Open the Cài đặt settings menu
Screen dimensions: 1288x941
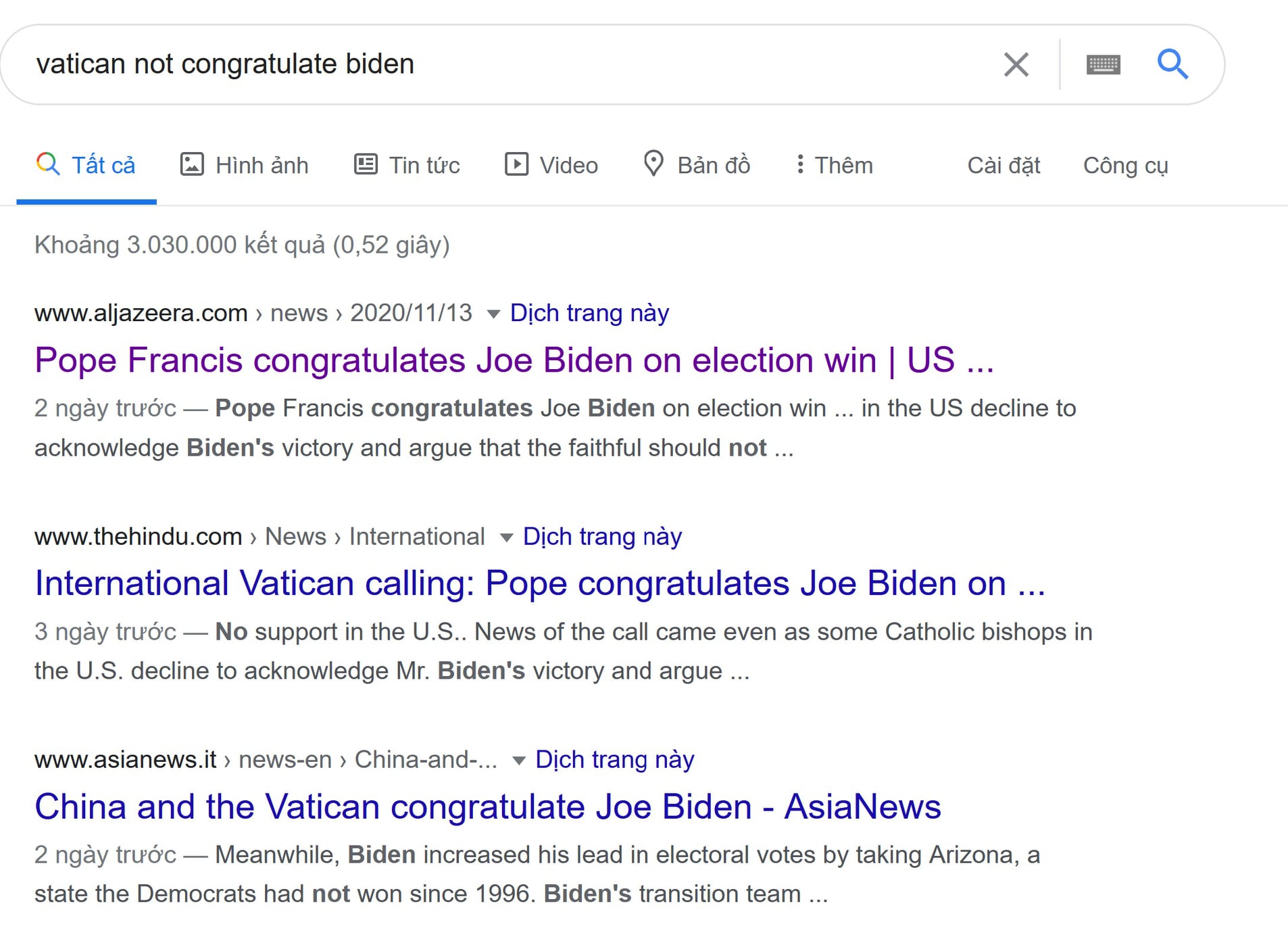(1004, 165)
